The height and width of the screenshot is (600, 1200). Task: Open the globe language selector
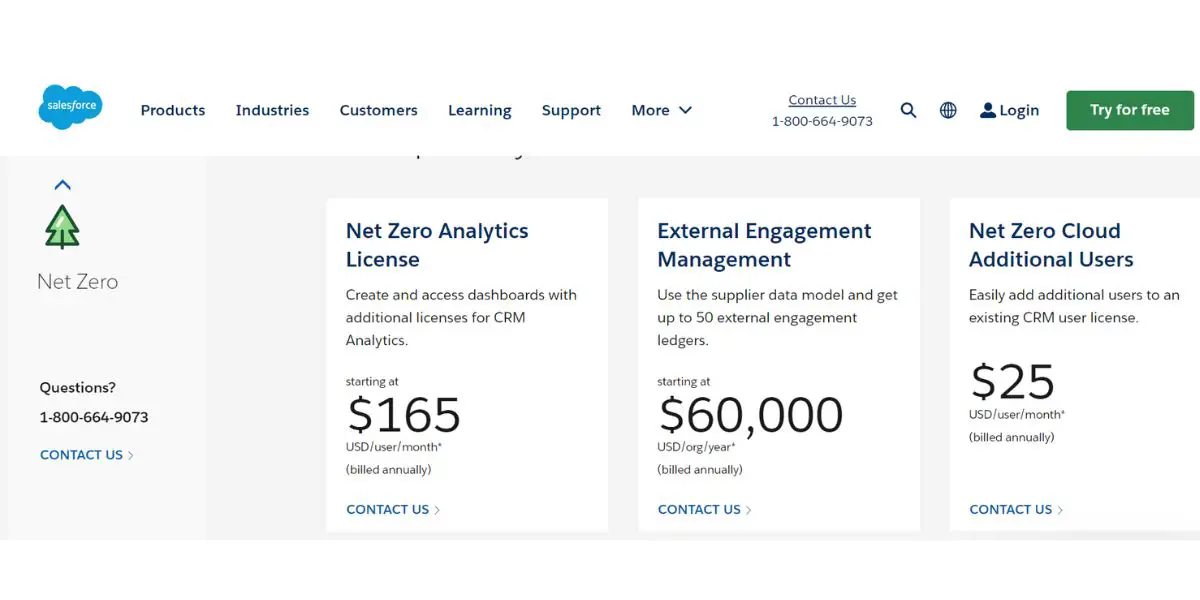(x=948, y=110)
